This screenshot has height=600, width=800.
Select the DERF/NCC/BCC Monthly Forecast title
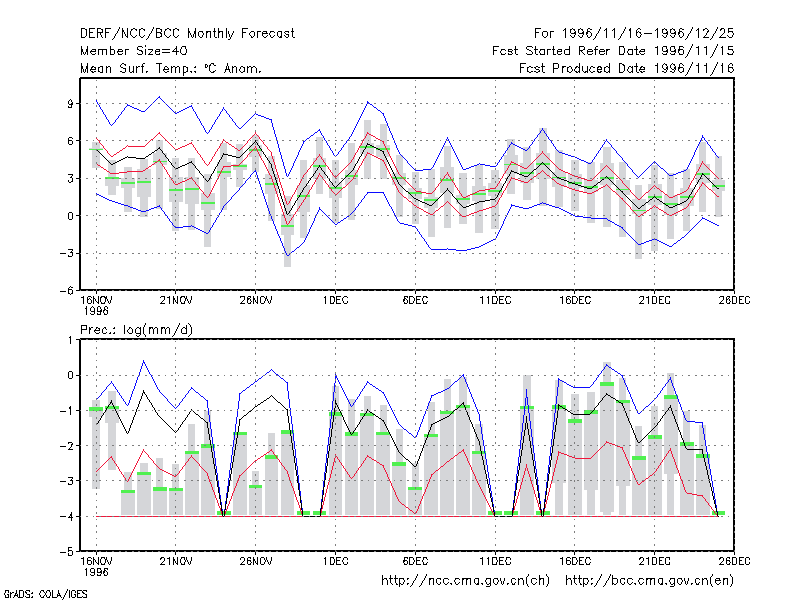pyautogui.click(x=187, y=34)
